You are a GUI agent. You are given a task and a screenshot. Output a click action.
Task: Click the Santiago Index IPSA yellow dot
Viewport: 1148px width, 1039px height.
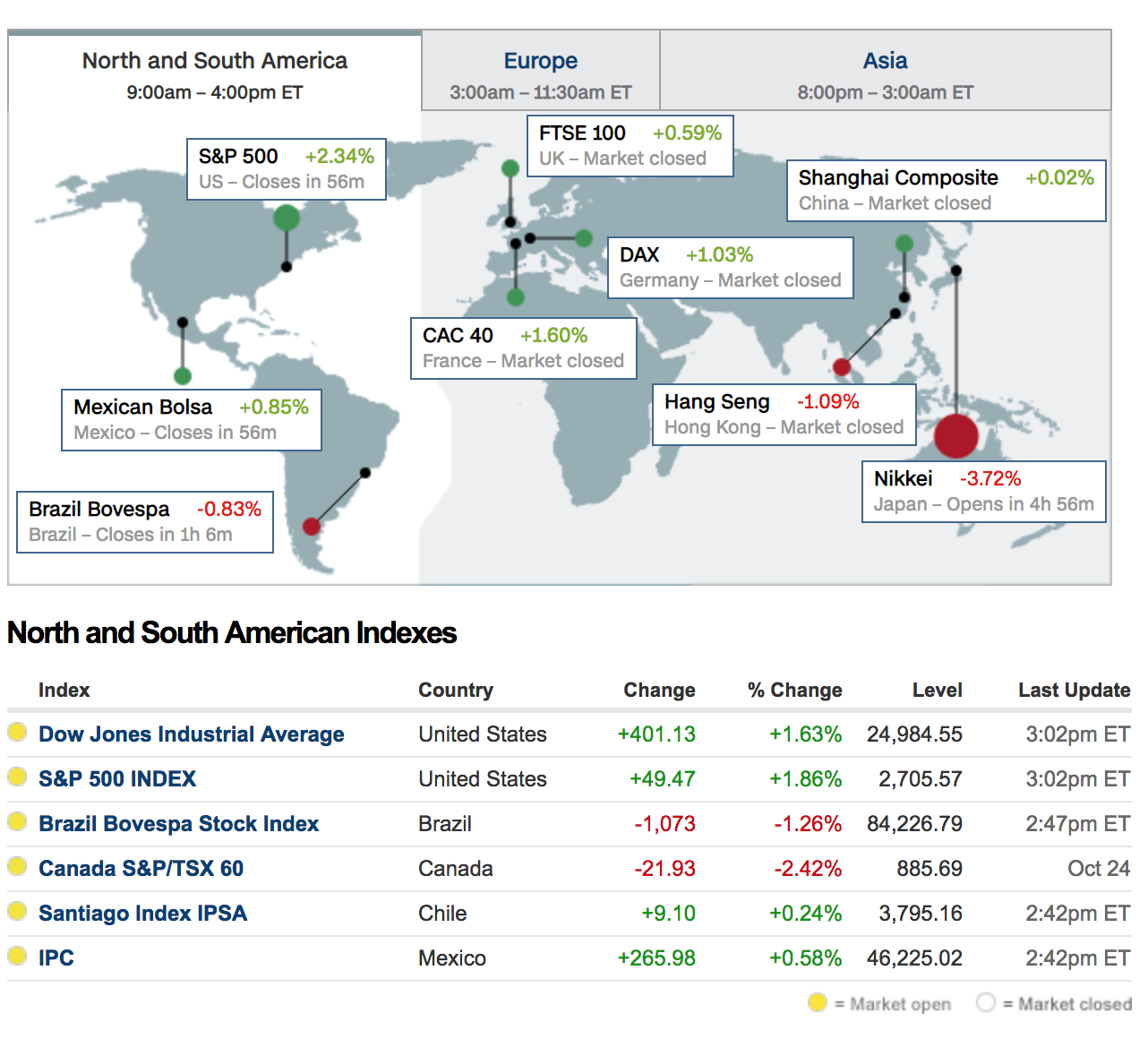click(x=17, y=911)
